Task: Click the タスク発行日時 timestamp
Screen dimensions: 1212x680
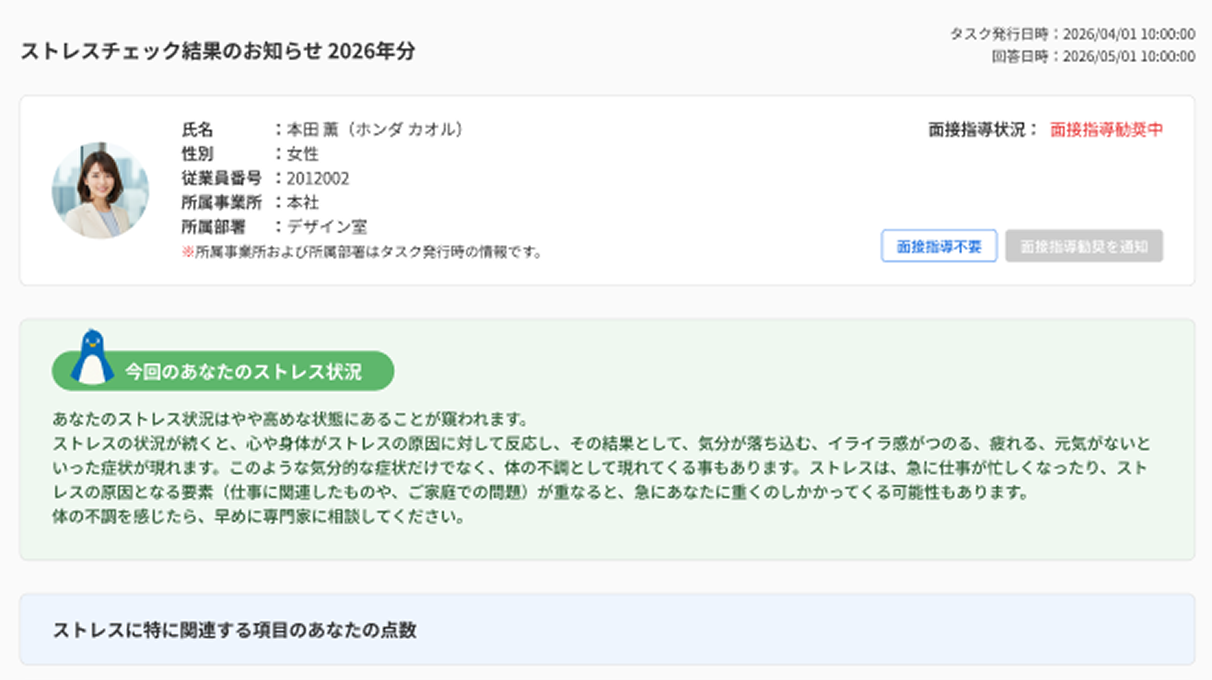Action: (1072, 34)
